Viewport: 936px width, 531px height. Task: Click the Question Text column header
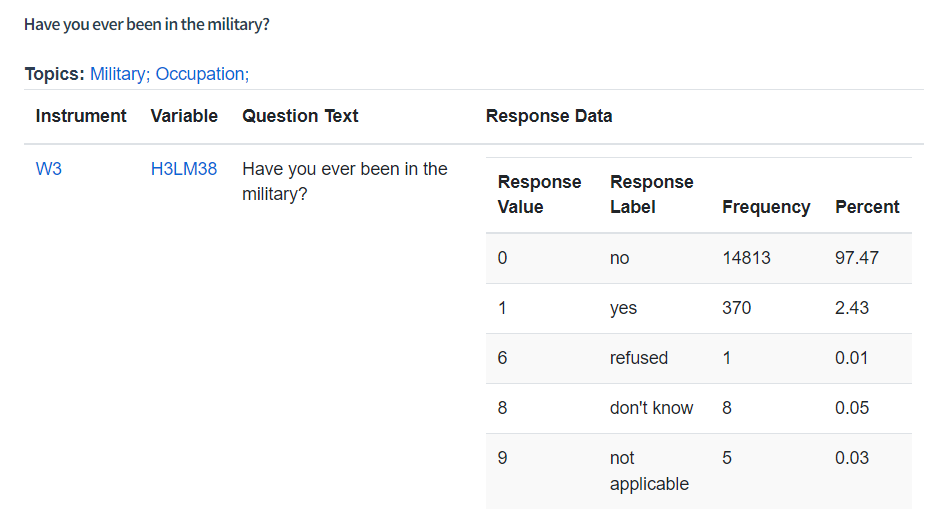tap(300, 116)
